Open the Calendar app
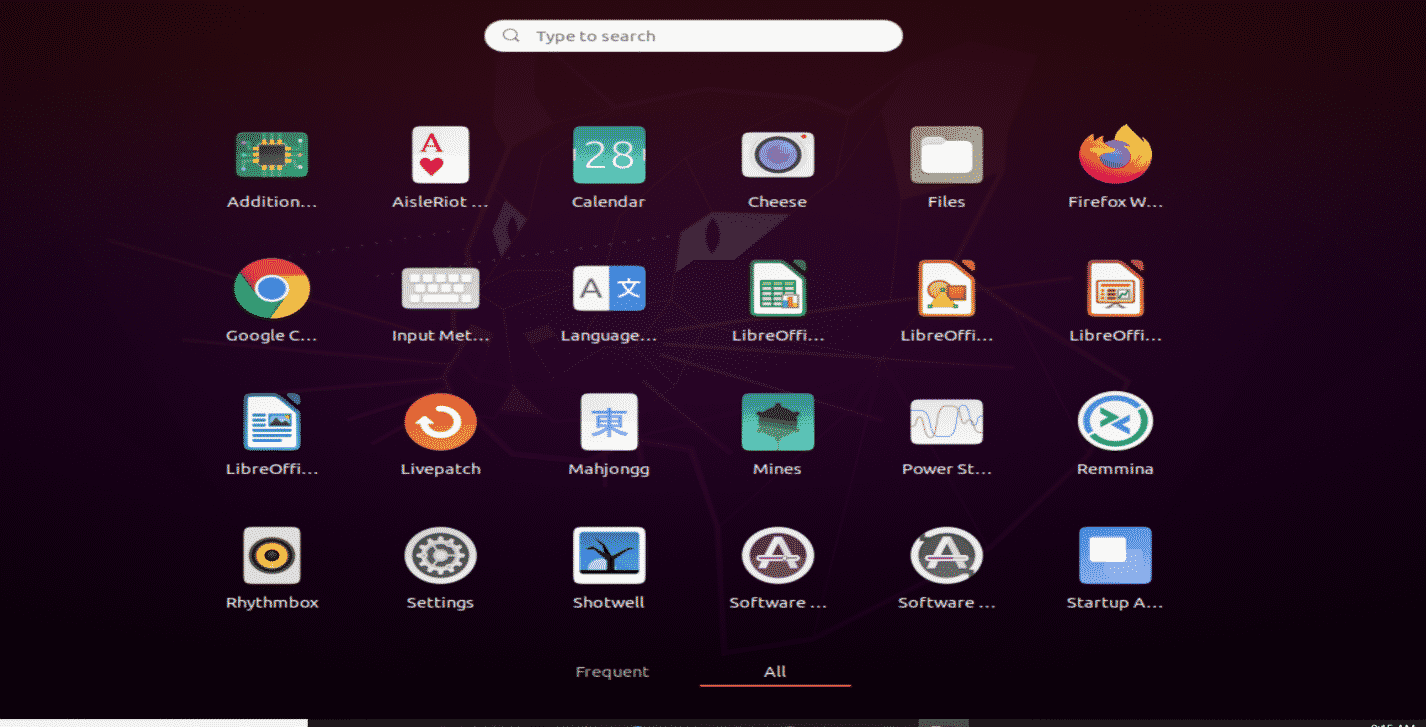 pyautogui.click(x=609, y=155)
